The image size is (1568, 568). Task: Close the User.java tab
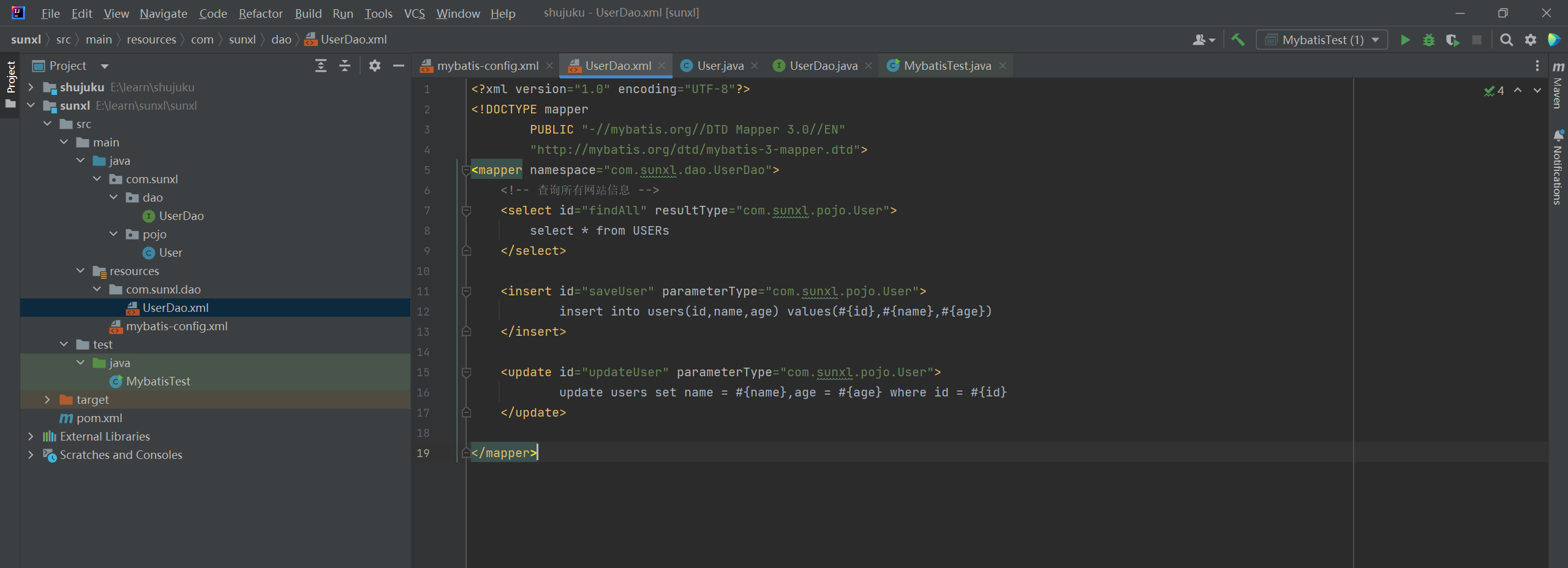click(755, 66)
